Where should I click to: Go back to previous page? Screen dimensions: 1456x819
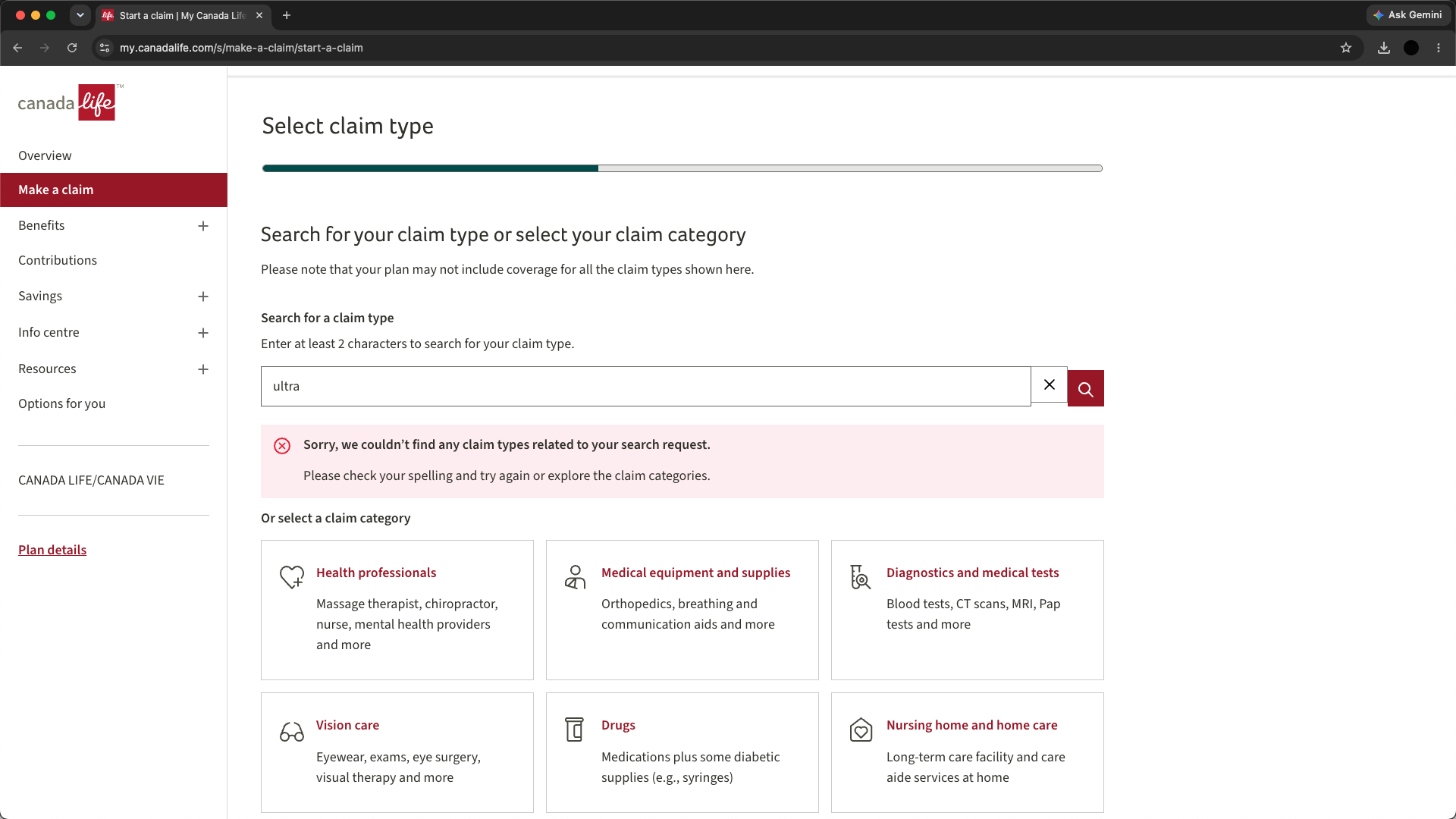(17, 48)
